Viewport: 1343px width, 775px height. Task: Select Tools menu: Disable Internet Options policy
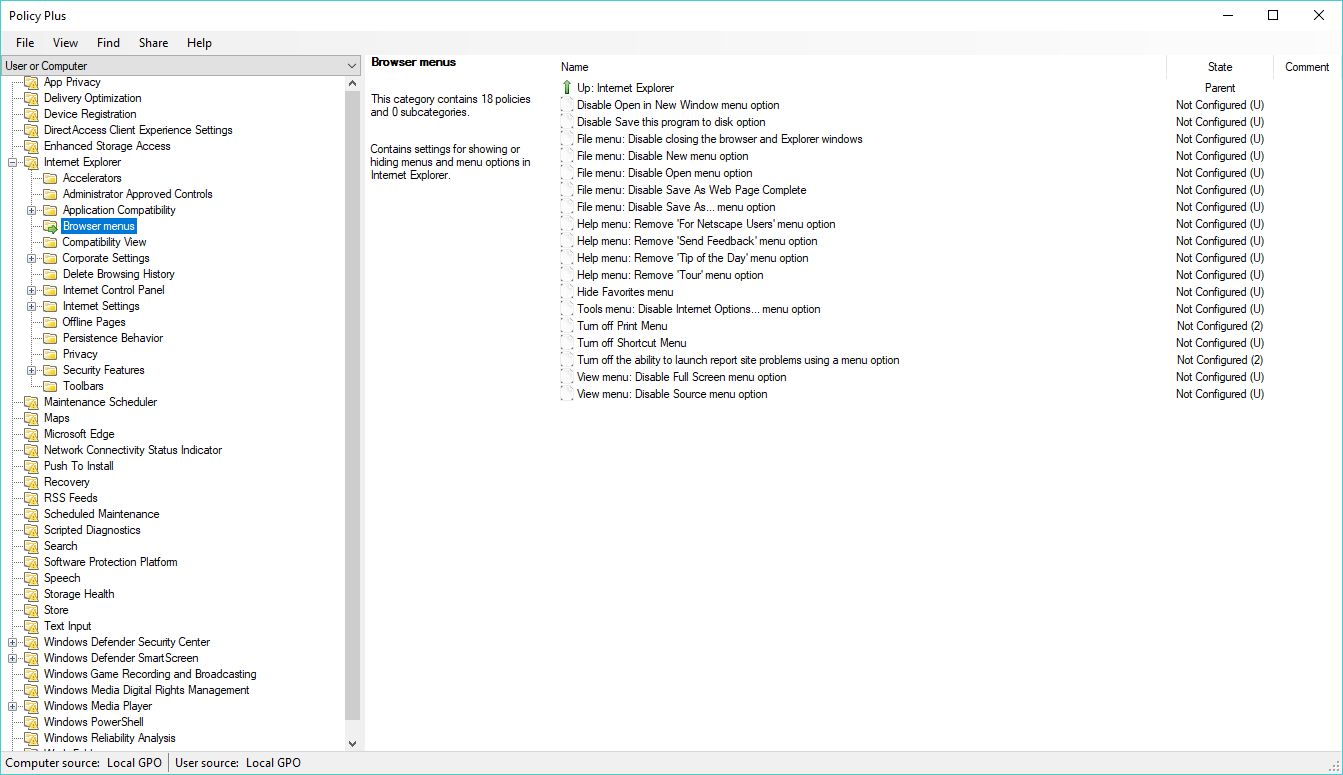click(698, 309)
